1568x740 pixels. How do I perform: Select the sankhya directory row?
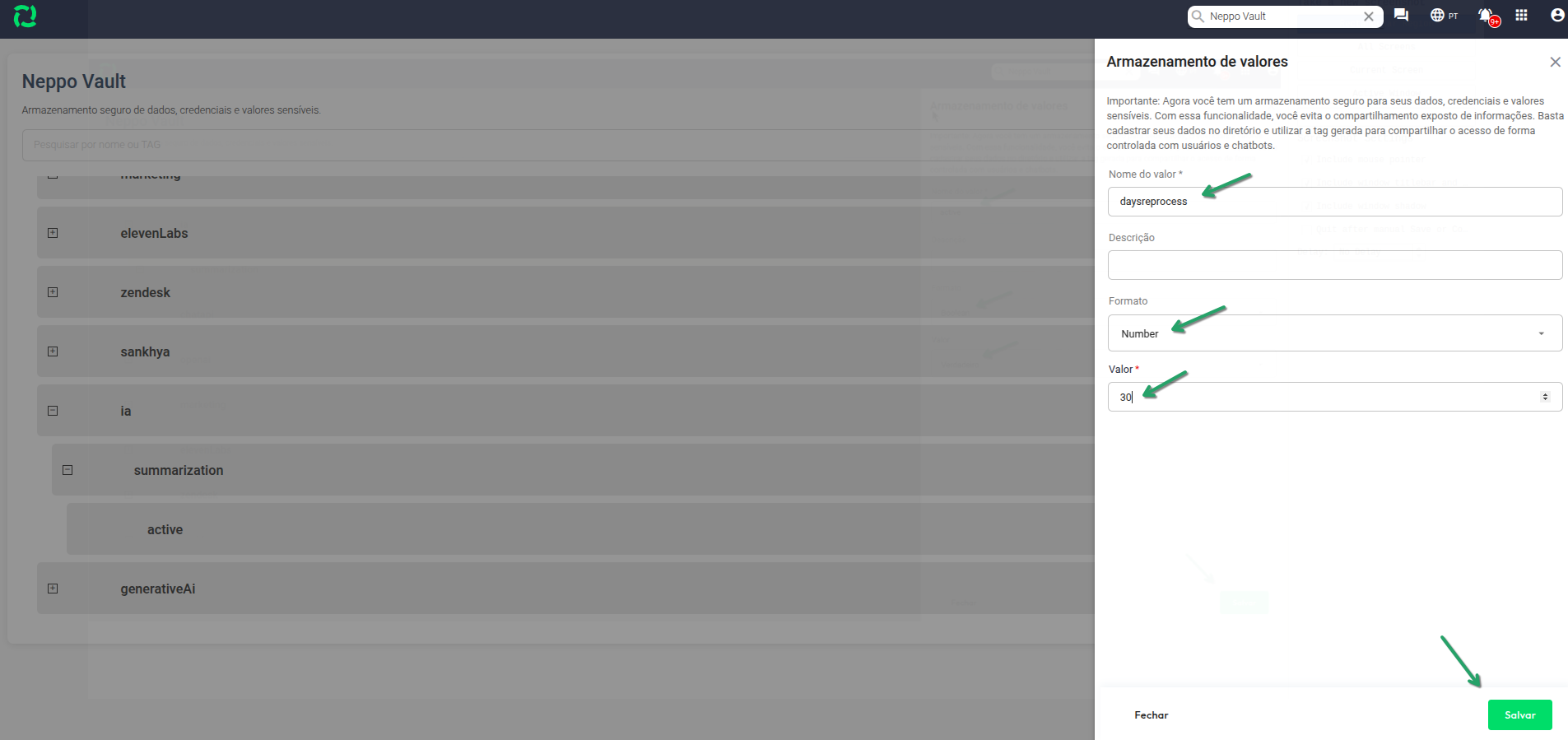pos(565,351)
